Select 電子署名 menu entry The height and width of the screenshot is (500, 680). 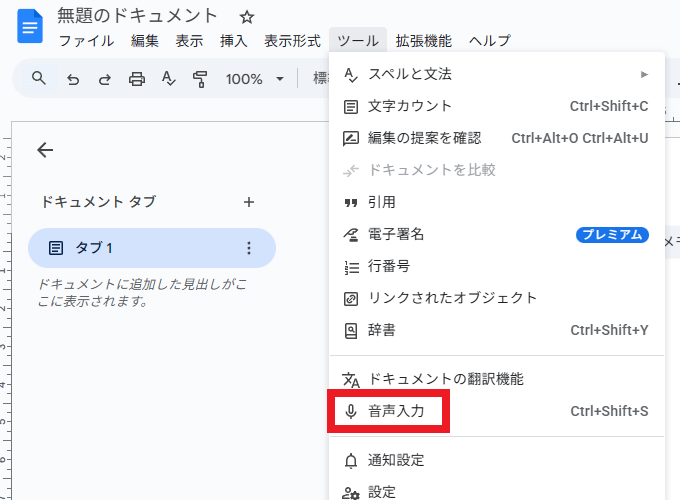[x=497, y=234]
